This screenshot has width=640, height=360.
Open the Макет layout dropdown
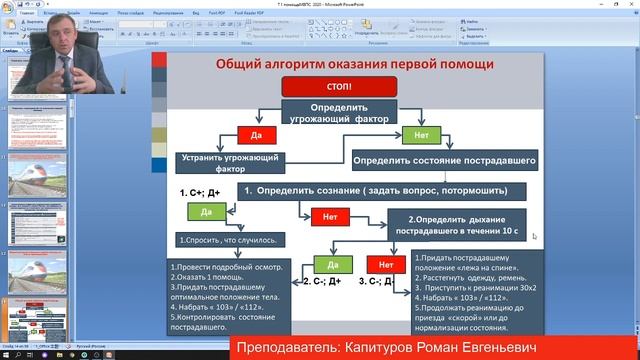click(x=94, y=22)
